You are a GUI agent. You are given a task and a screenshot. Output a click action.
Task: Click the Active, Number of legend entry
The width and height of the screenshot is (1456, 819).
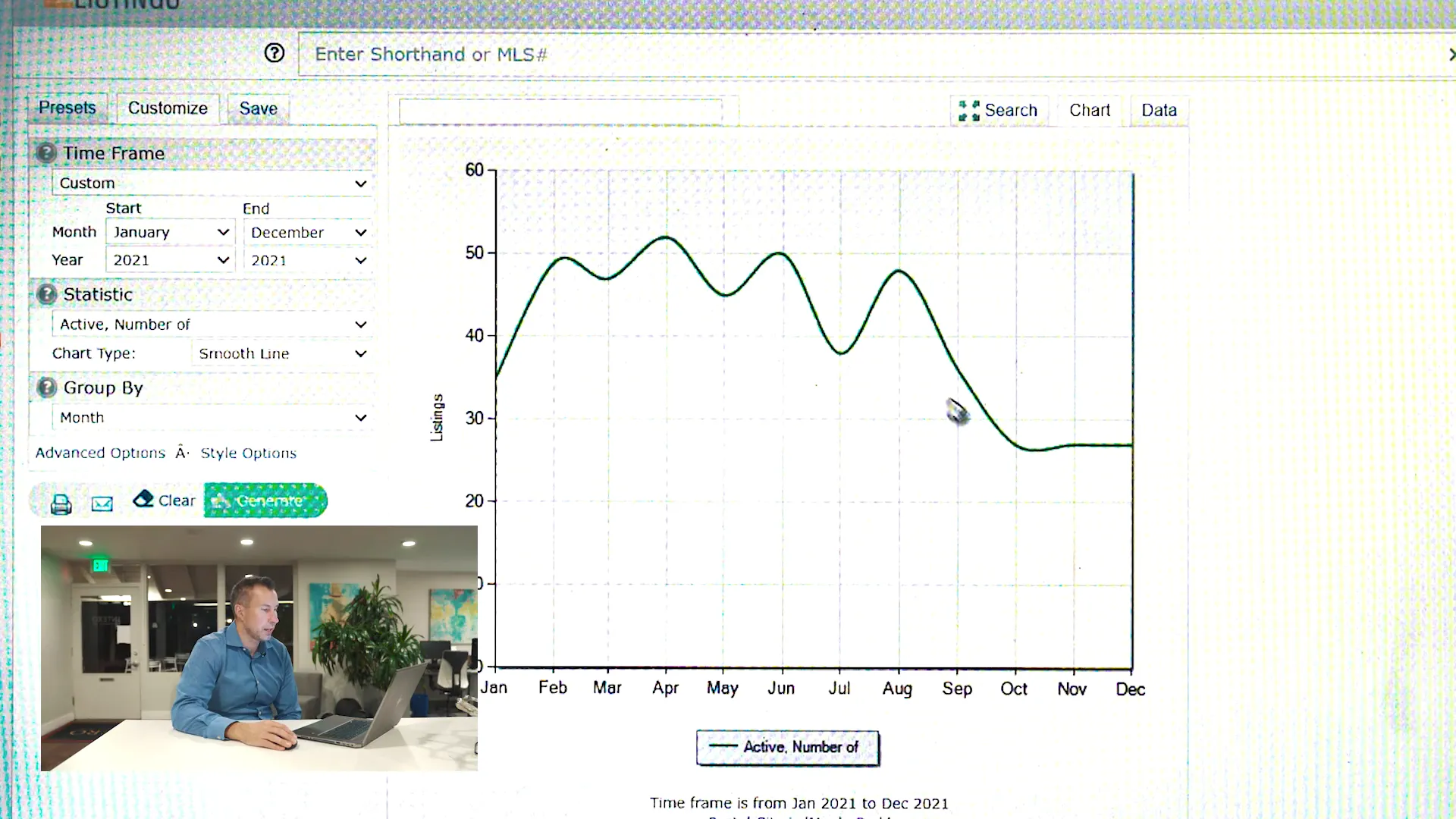[788, 748]
